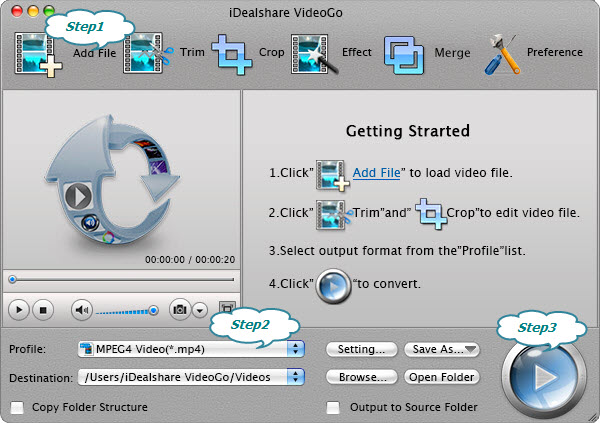600x423 pixels.
Task: Click the Profile: label
Action: click(x=27, y=349)
